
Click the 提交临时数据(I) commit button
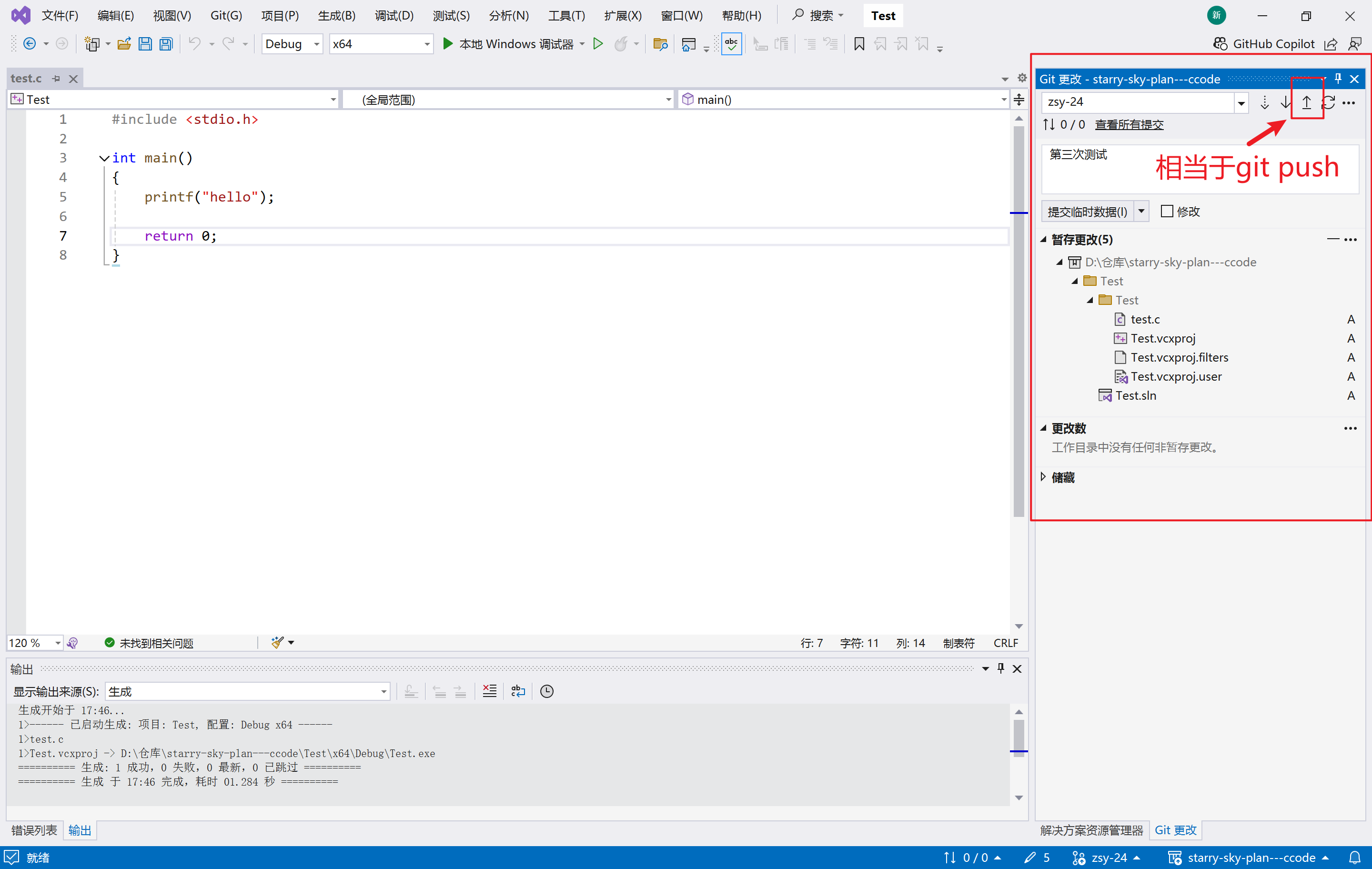tap(1088, 212)
